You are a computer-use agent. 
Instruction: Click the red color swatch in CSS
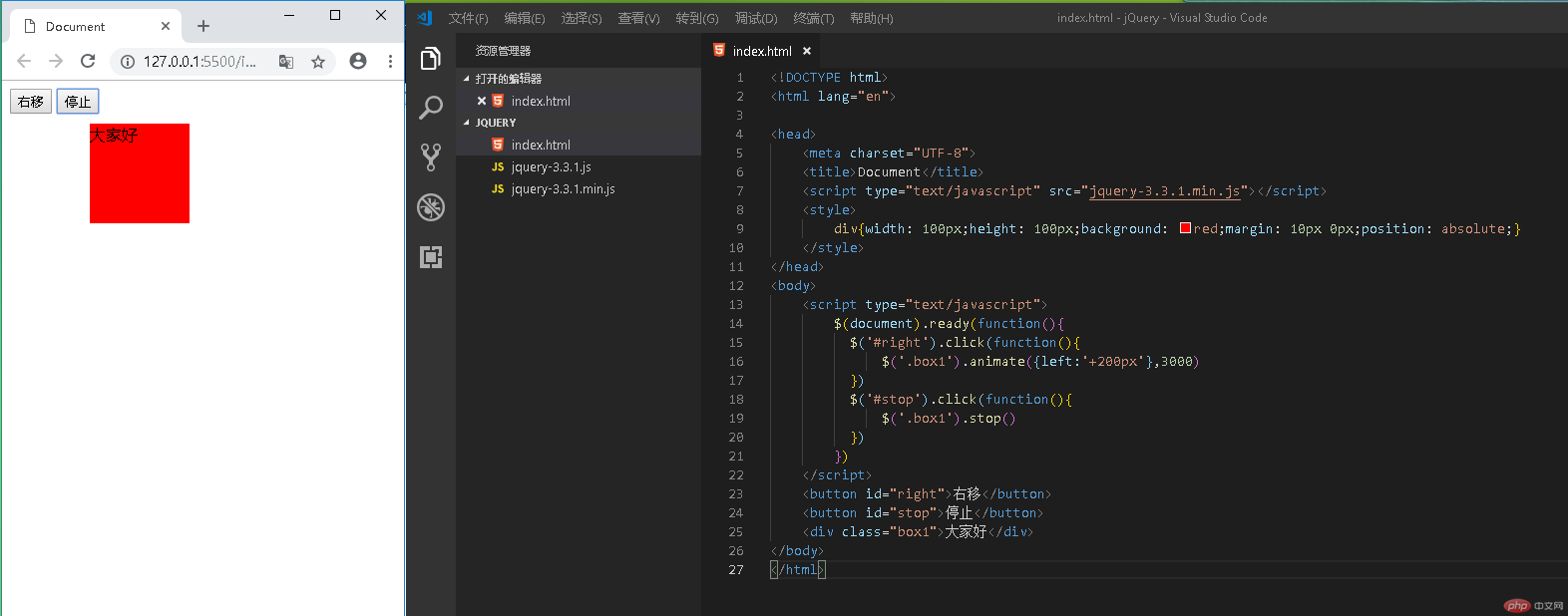[1185, 228]
